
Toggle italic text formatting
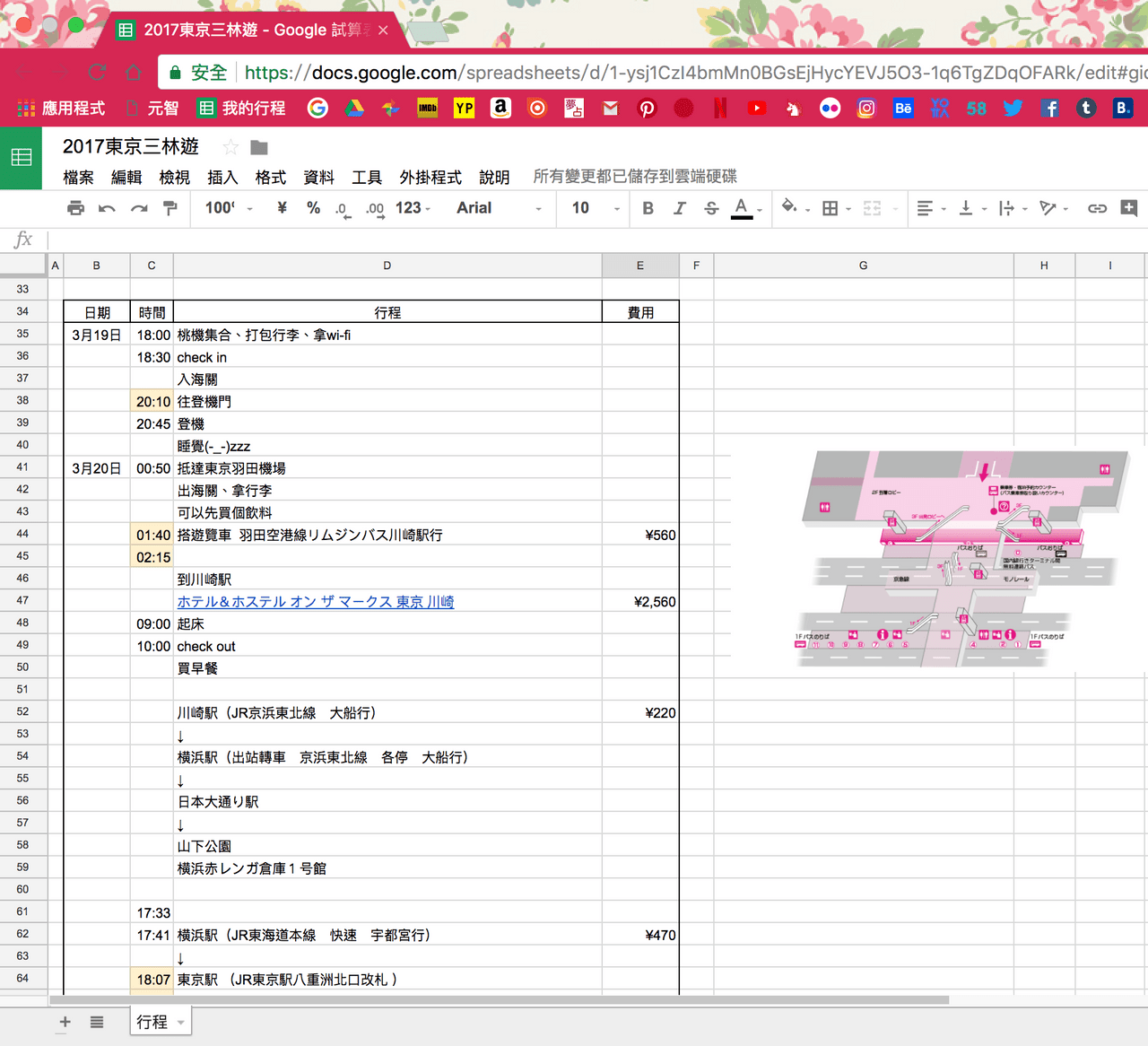tap(679, 208)
